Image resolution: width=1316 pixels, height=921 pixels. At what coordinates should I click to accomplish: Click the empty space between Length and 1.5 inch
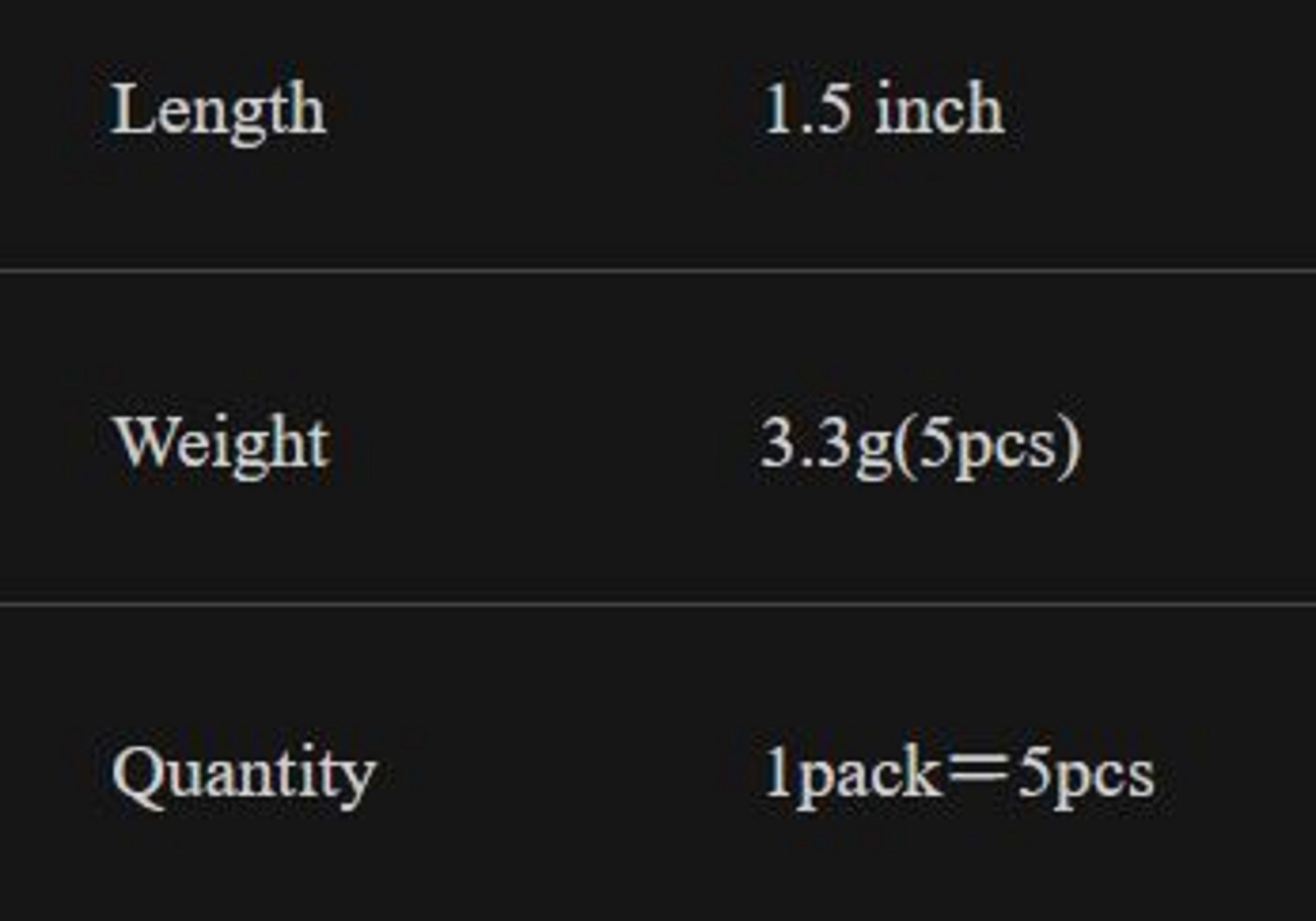pyautogui.click(x=540, y=111)
